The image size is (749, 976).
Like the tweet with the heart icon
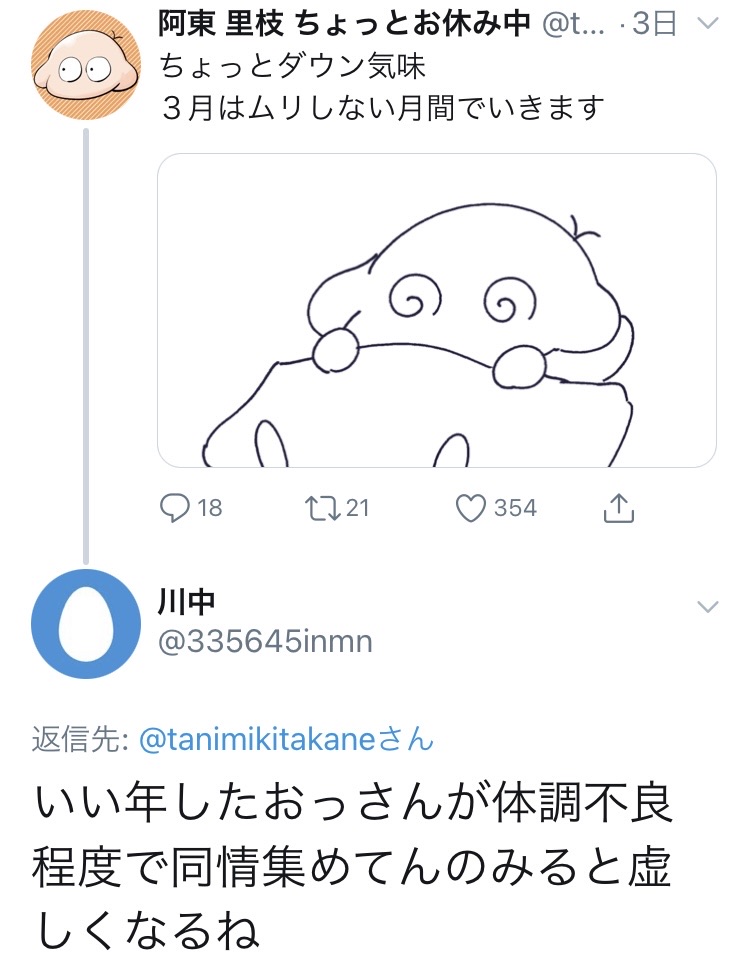[470, 508]
